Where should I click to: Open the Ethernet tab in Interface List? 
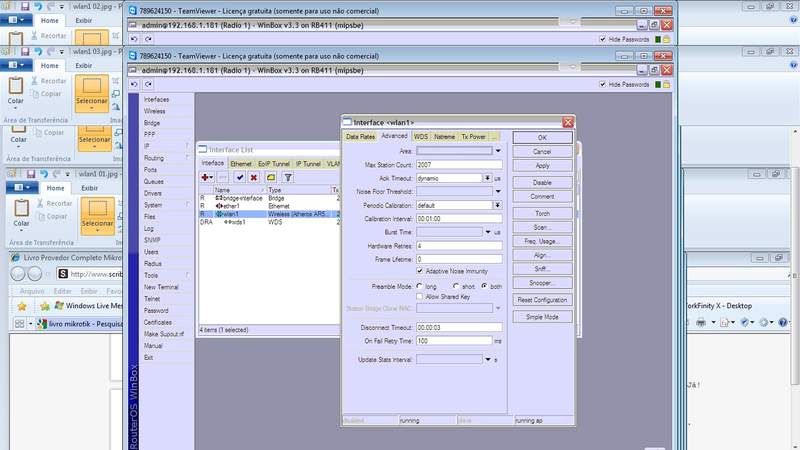coord(241,164)
